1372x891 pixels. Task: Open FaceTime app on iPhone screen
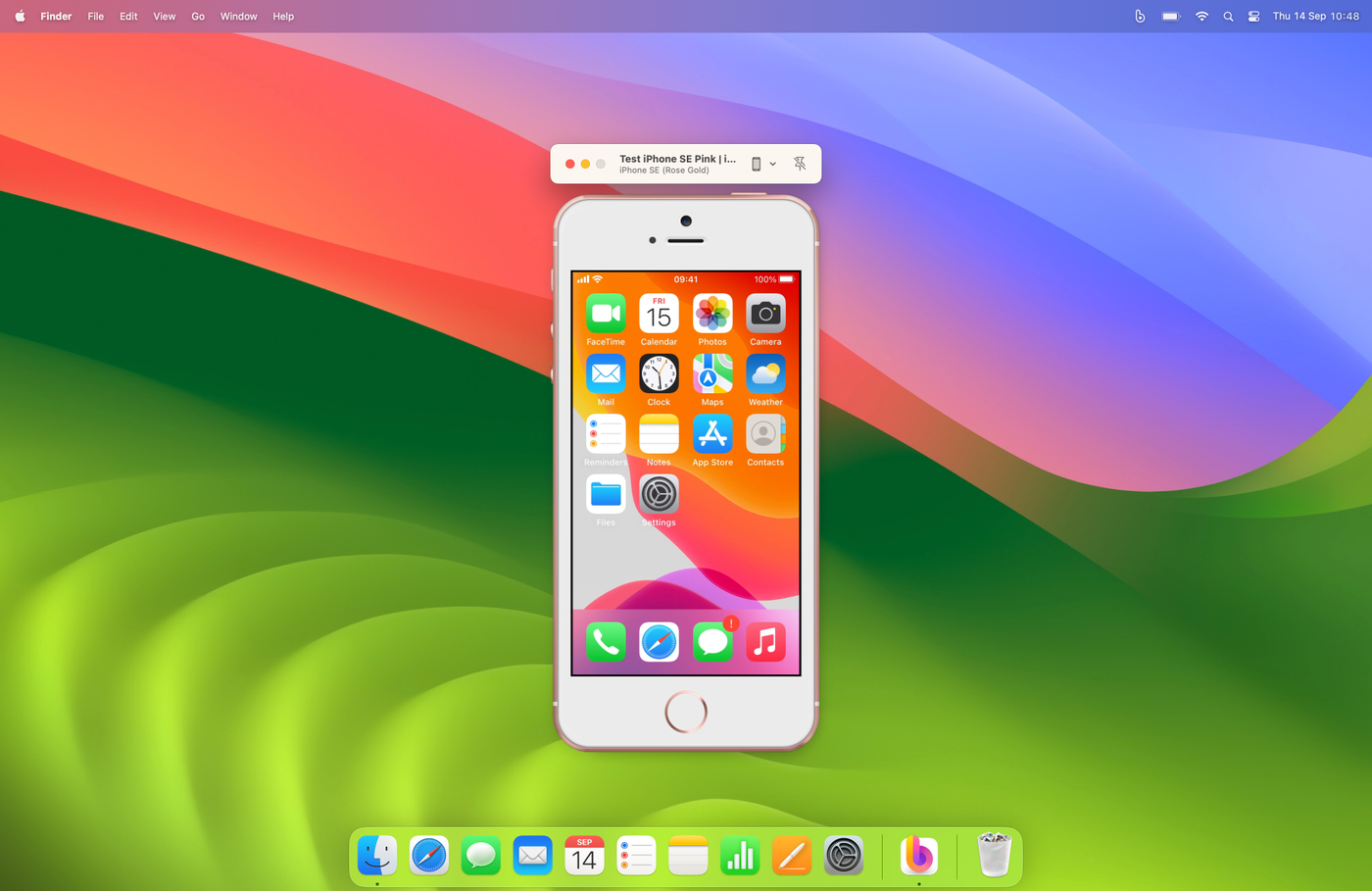tap(606, 314)
